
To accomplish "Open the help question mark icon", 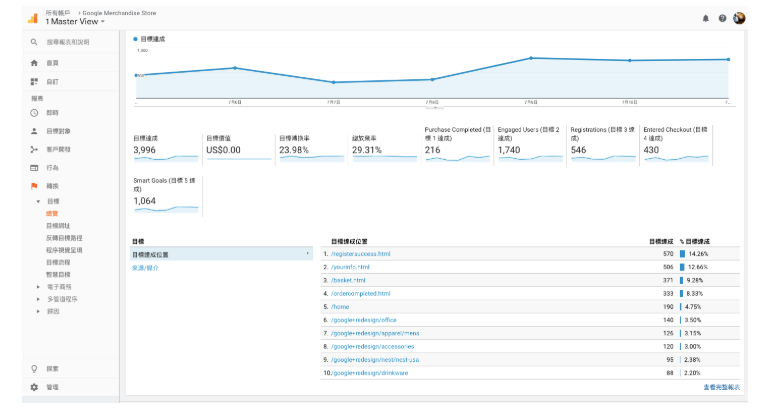I will click(722, 18).
